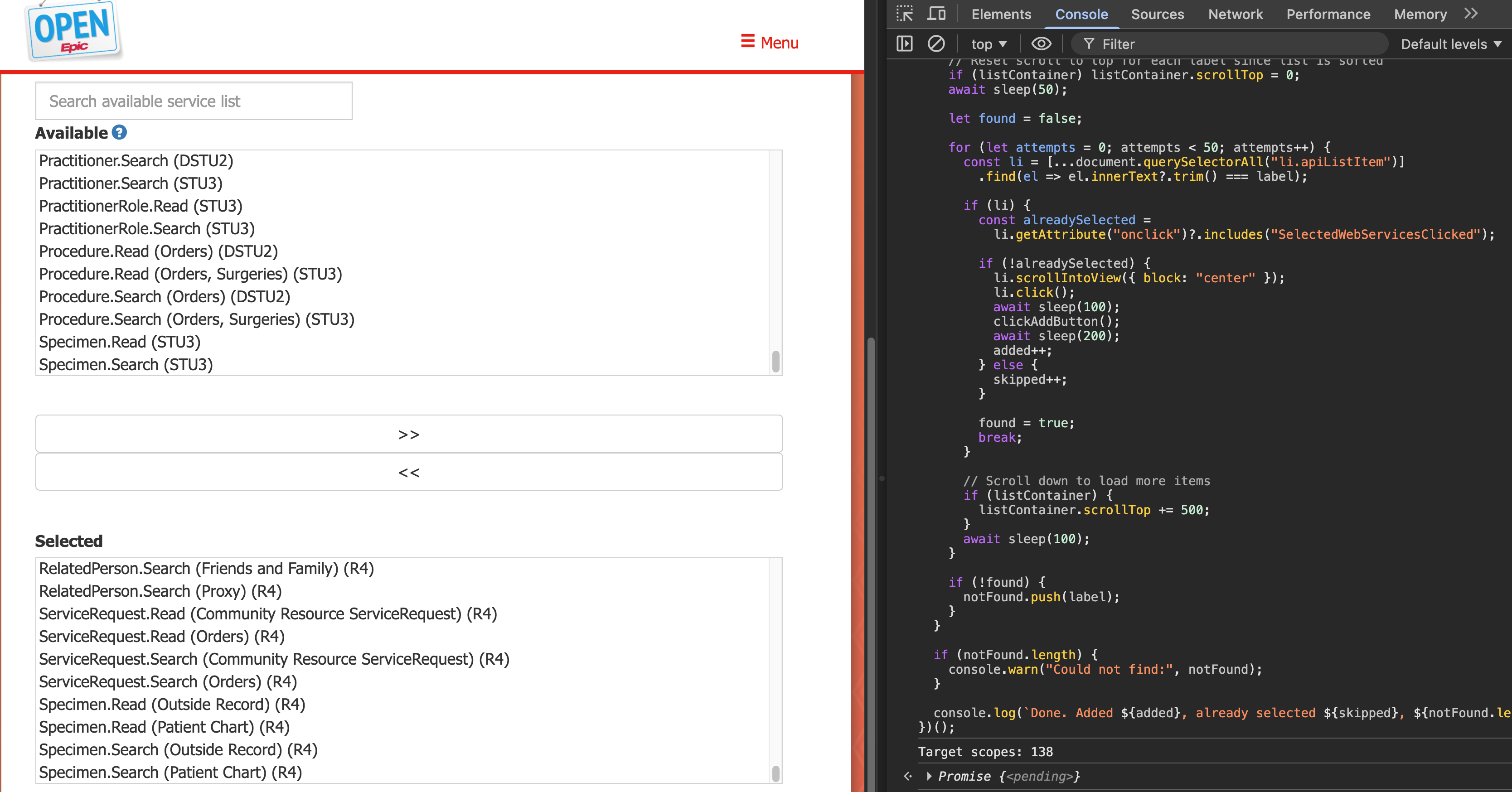Open the Default levels dropdown
This screenshot has width=1512, height=792.
click(1451, 44)
